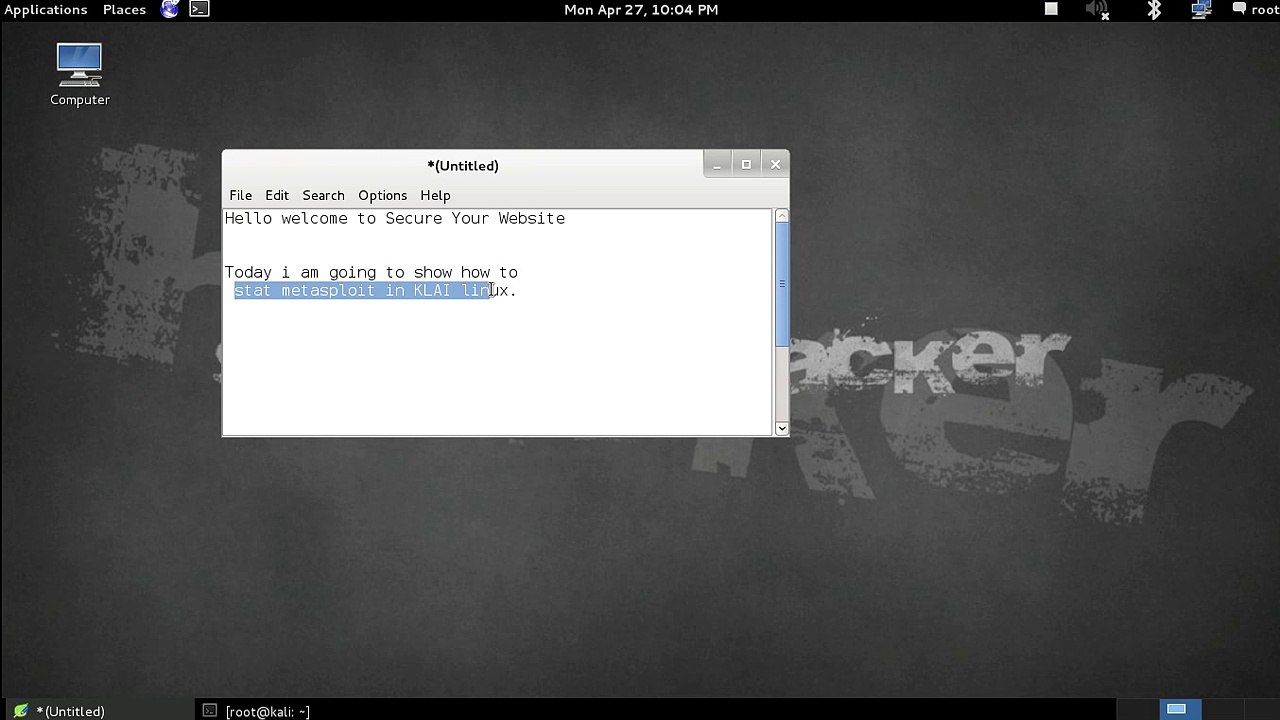Open the root user chat menu

point(1255,9)
